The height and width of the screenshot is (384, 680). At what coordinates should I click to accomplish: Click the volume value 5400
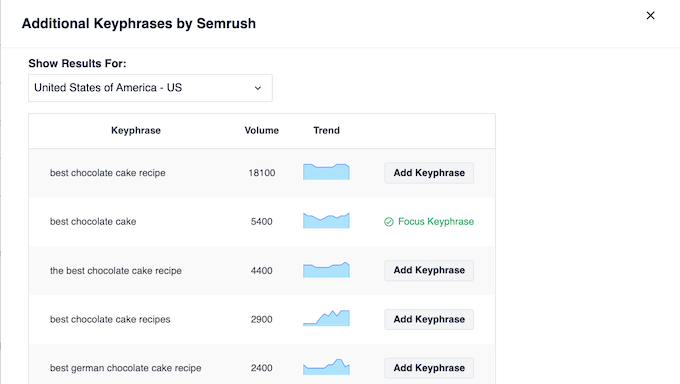click(x=262, y=222)
